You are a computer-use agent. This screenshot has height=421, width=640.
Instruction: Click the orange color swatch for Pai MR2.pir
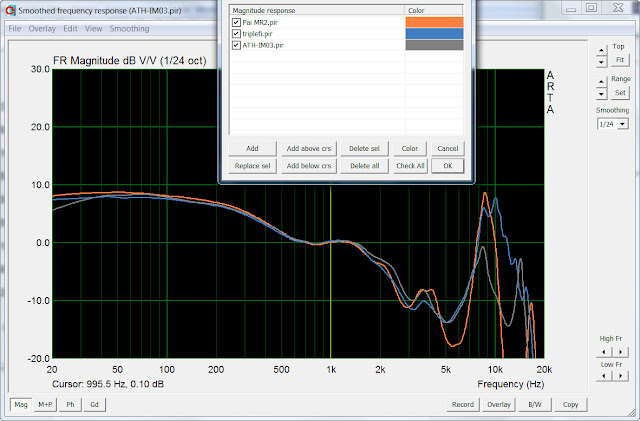tap(434, 22)
